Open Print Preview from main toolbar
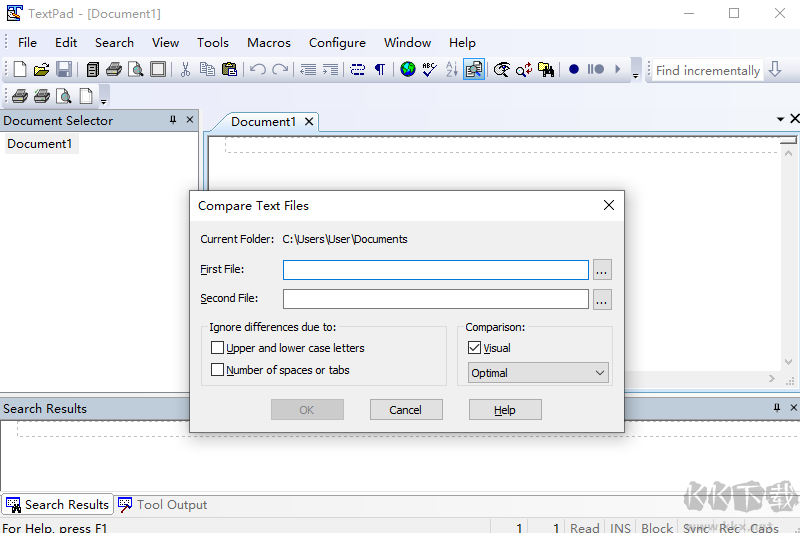The width and height of the screenshot is (800, 533). pos(136,69)
